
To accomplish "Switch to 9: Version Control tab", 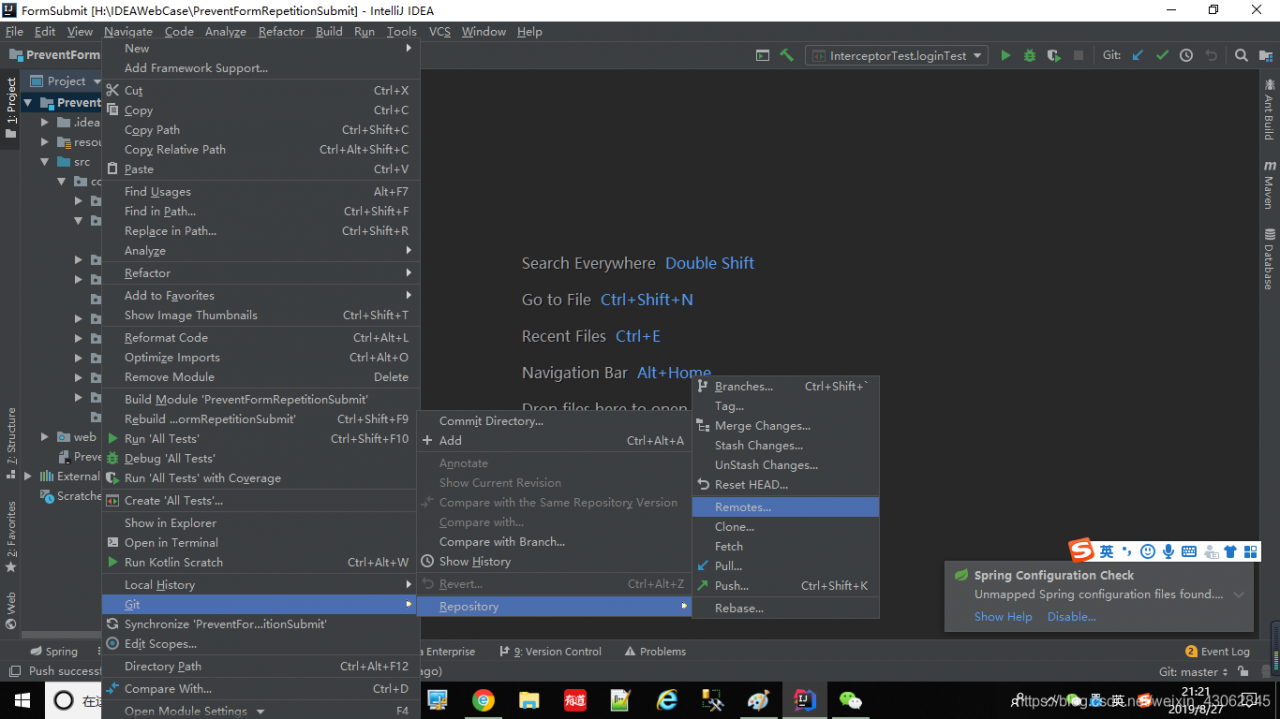I will click(x=549, y=652).
